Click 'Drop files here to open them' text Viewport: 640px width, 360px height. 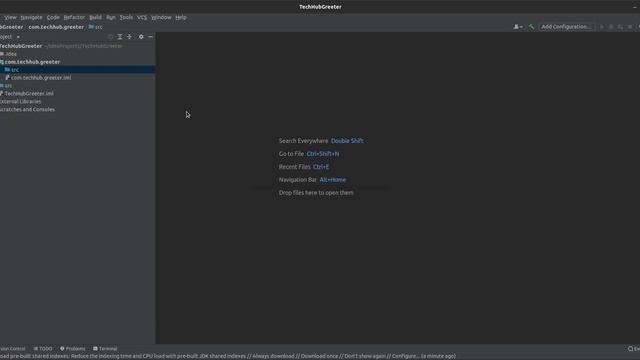coord(316,193)
